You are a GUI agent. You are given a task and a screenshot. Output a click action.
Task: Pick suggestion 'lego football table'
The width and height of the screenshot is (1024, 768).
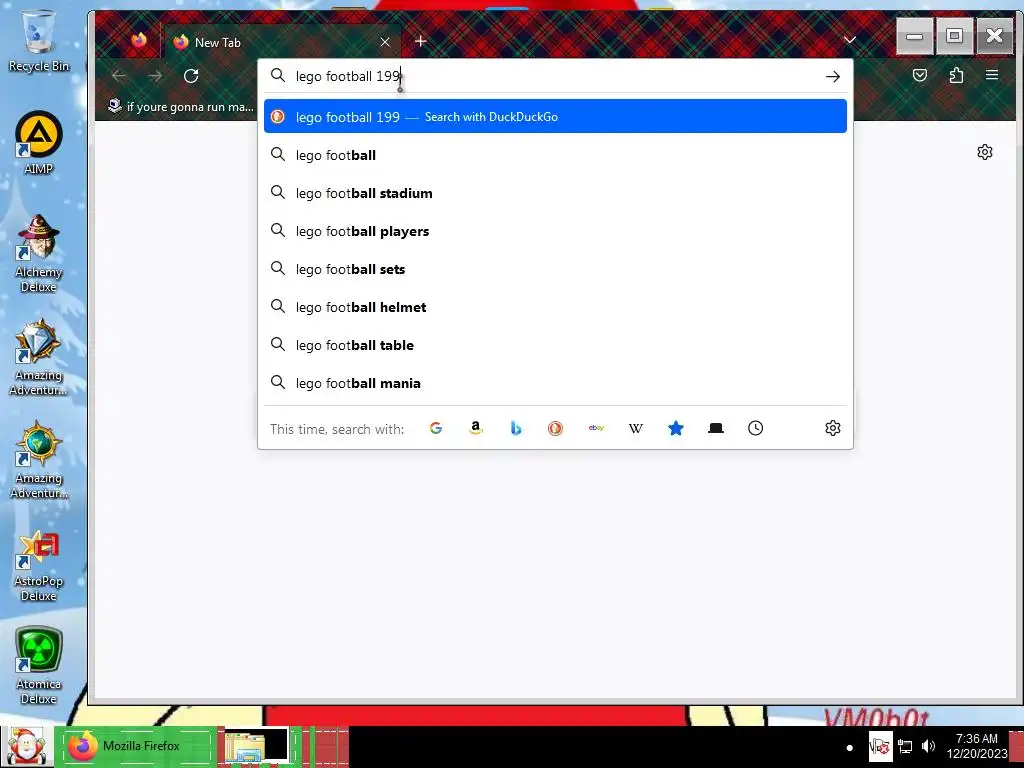coord(555,345)
